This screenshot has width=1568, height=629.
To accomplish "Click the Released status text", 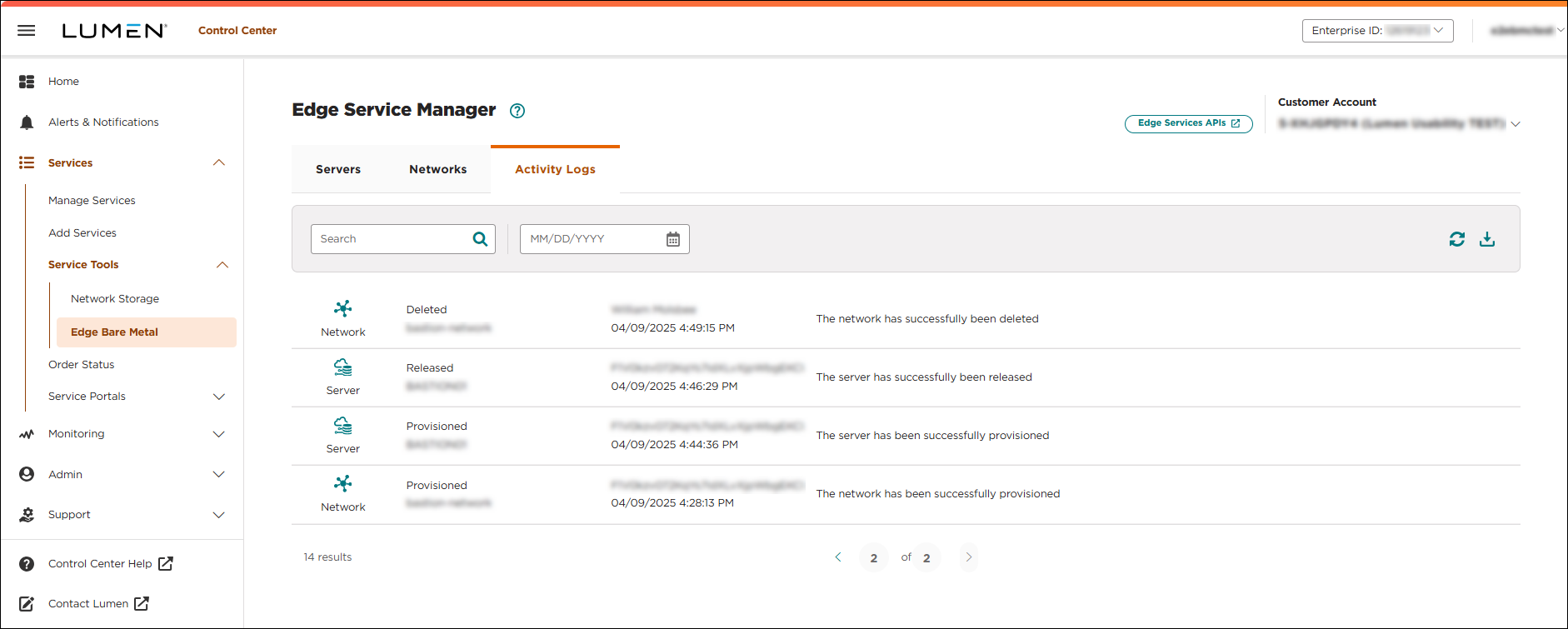I will tap(430, 368).
